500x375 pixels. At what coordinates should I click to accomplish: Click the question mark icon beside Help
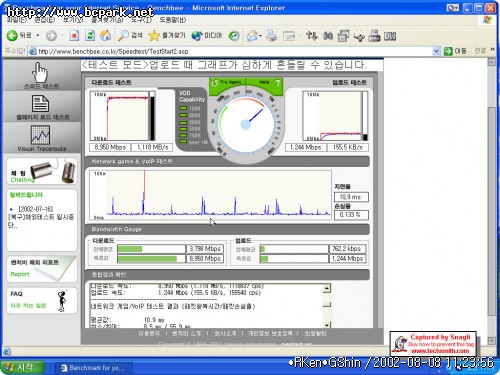[277, 82]
